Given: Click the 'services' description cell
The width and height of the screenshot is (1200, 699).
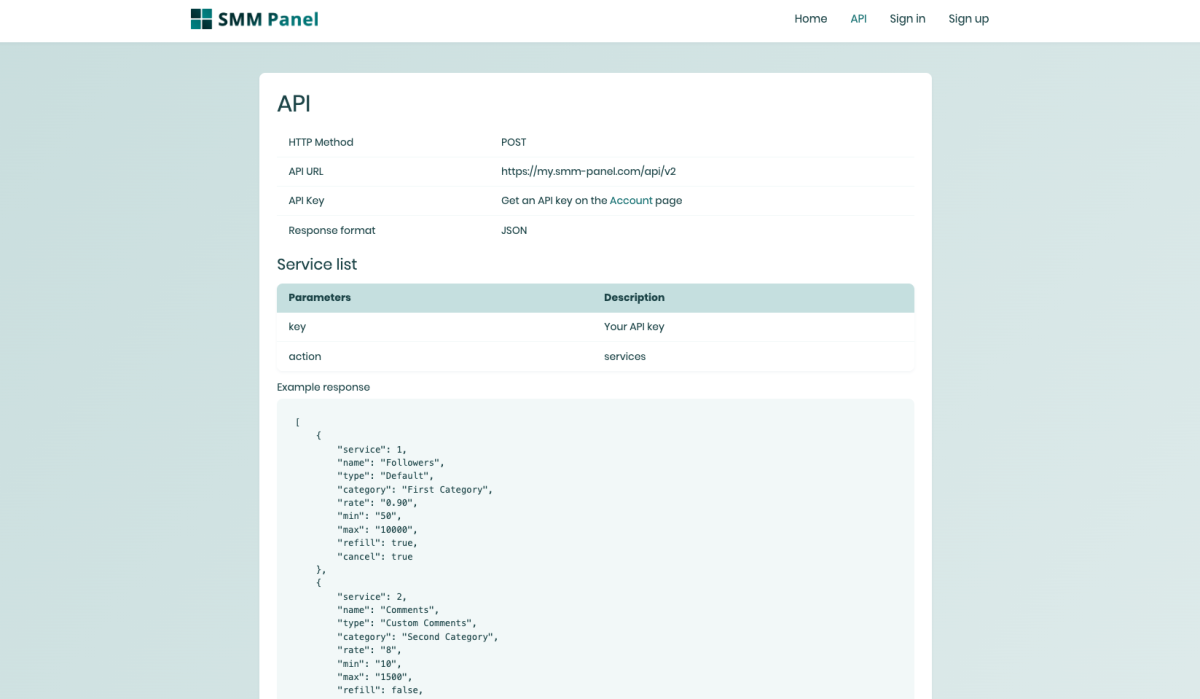Looking at the screenshot, I should [x=625, y=357].
